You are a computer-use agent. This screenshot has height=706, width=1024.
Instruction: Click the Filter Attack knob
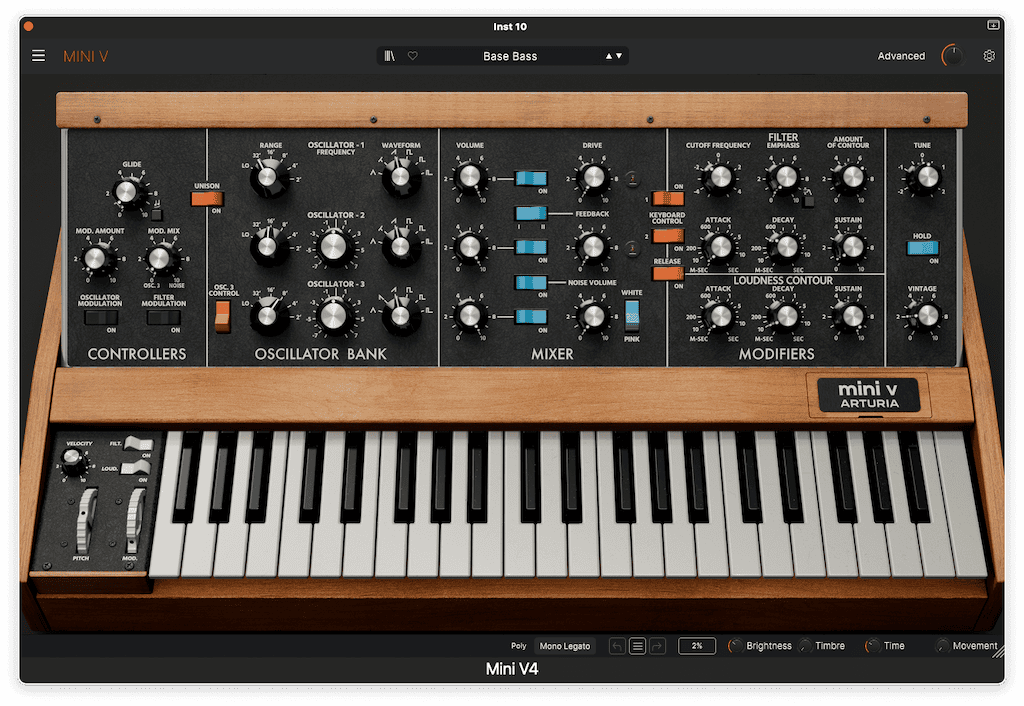click(x=720, y=246)
